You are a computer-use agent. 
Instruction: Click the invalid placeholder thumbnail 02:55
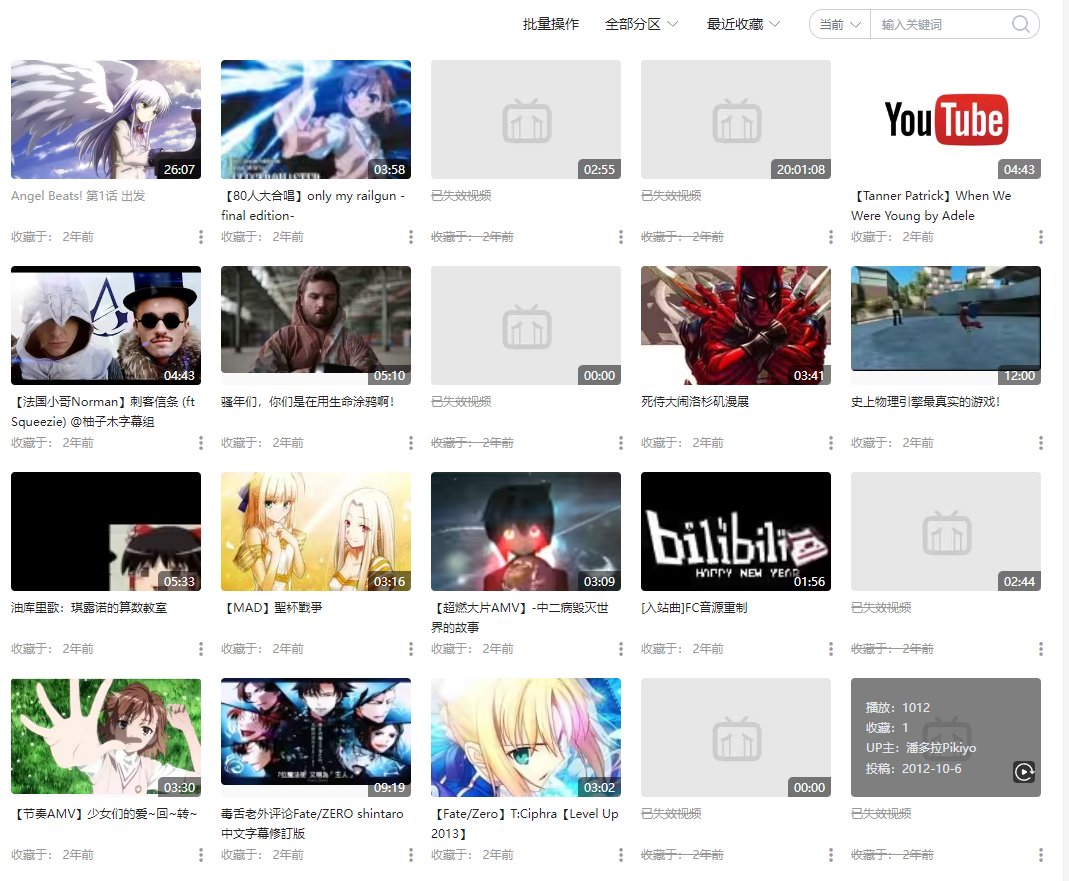click(x=526, y=119)
